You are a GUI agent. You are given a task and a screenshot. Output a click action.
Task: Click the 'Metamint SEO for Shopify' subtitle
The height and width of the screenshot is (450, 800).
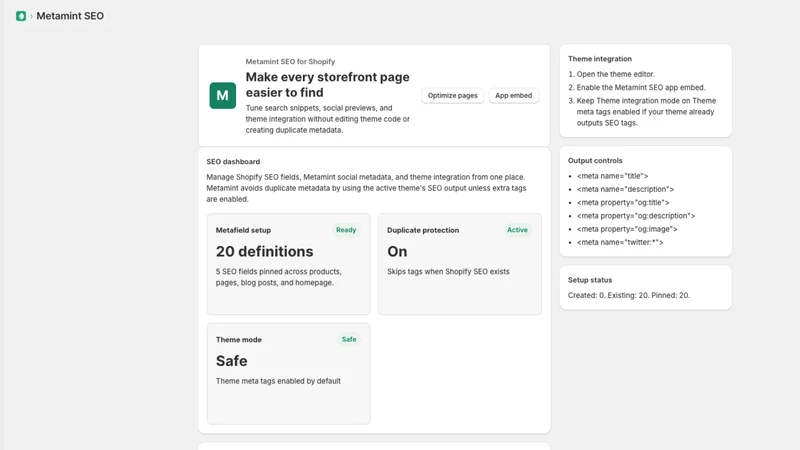pyautogui.click(x=290, y=61)
